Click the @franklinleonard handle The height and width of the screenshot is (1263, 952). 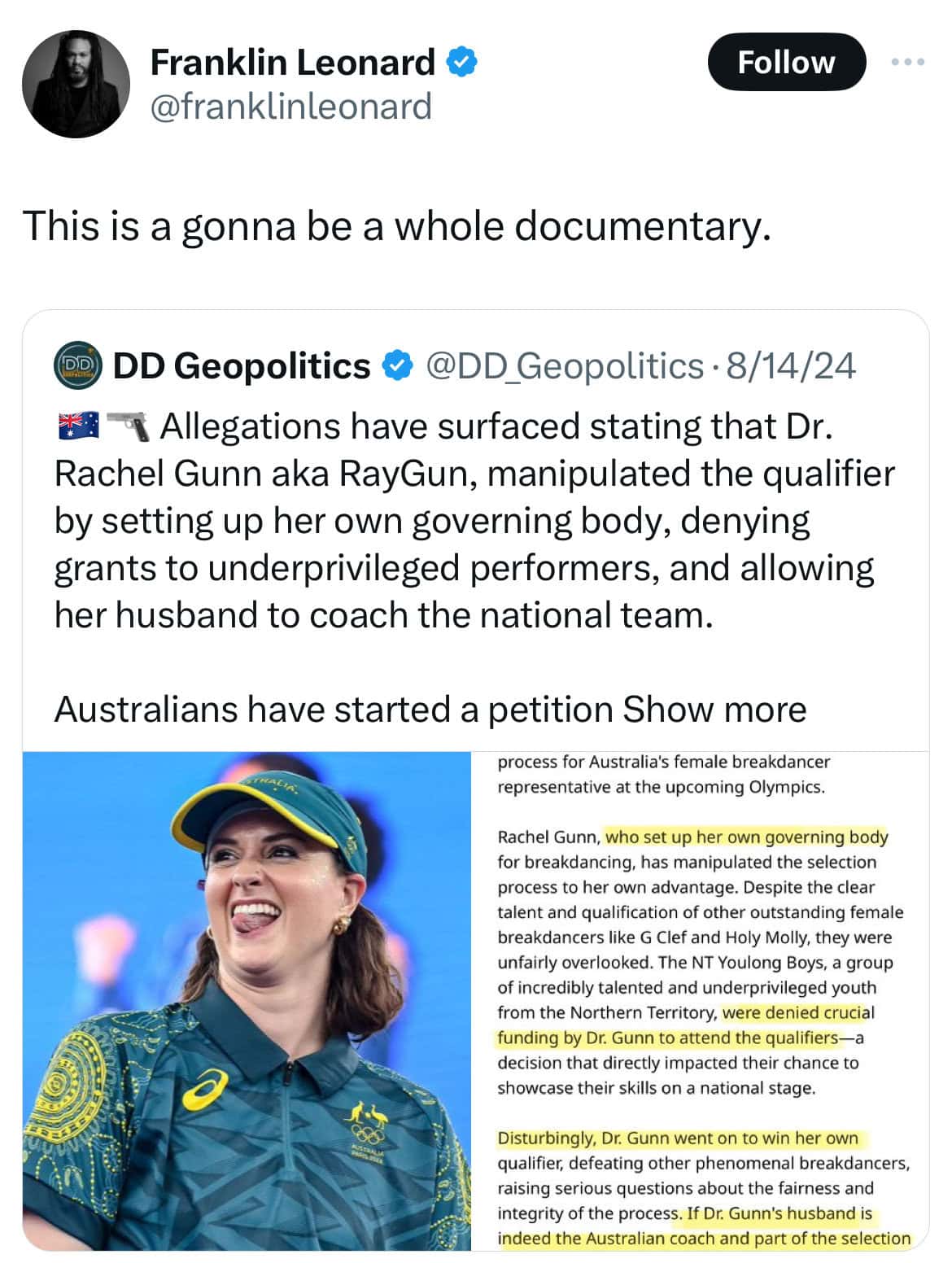(291, 106)
